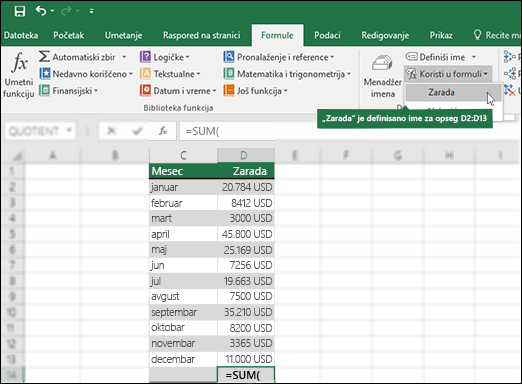This screenshot has height=384, width=522.
Task: Switch to the Početak tab
Action: coord(69,35)
